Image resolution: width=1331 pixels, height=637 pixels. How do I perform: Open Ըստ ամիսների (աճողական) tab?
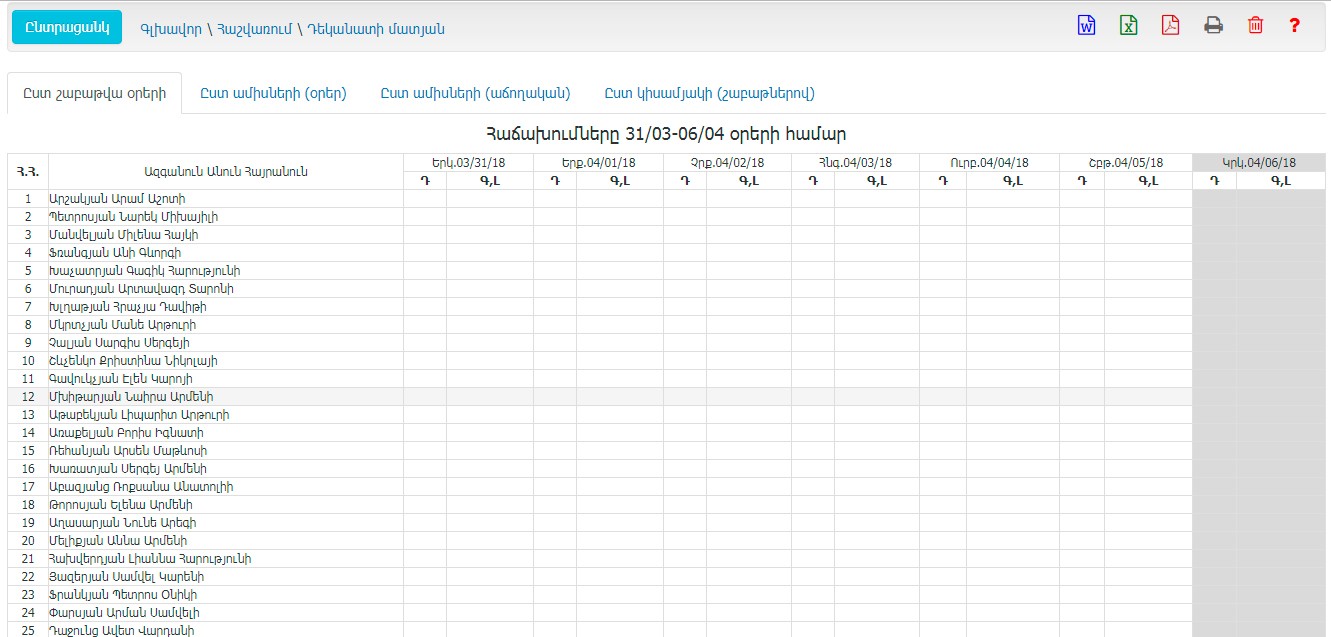(475, 93)
